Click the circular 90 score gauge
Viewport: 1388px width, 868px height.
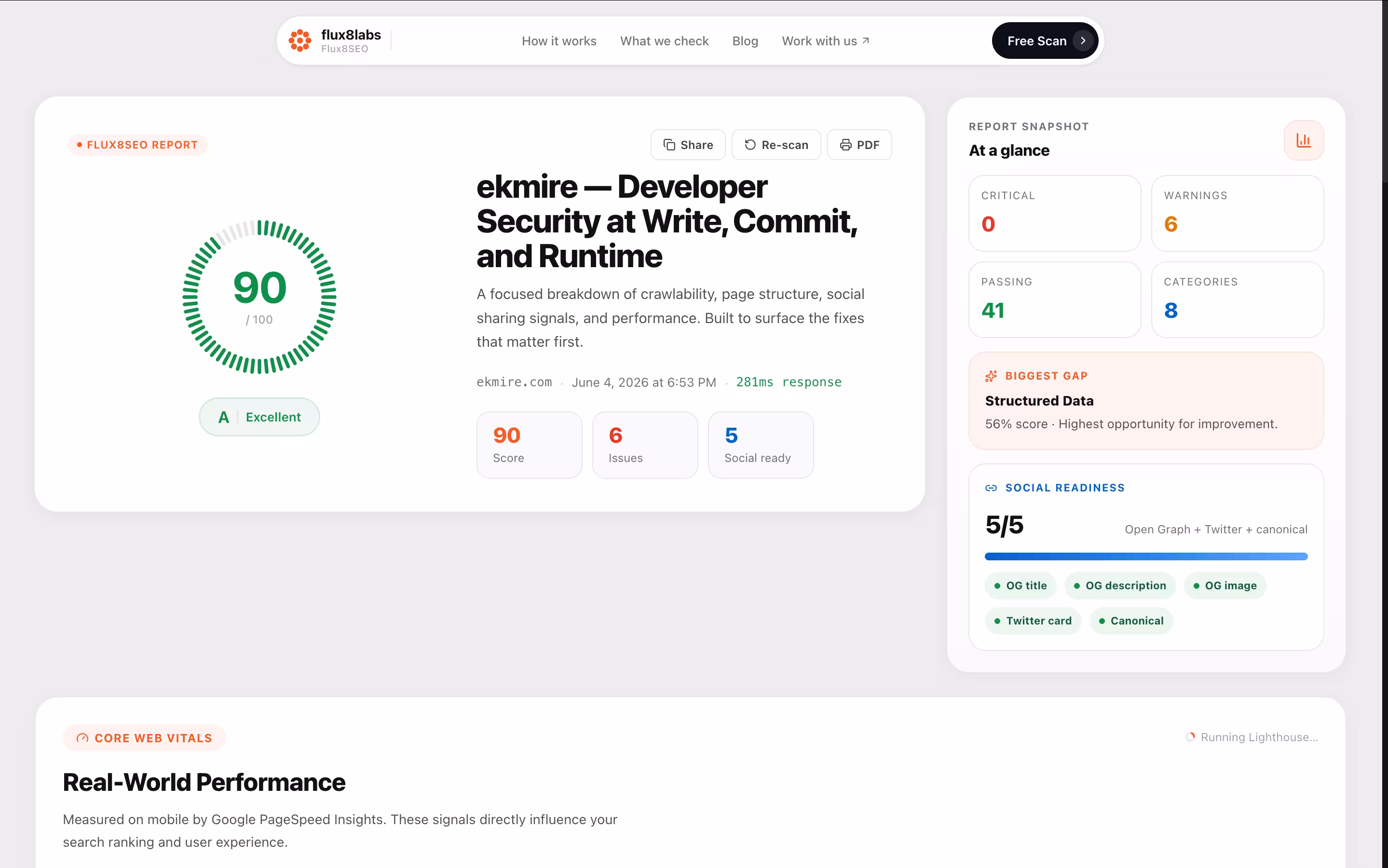(259, 297)
